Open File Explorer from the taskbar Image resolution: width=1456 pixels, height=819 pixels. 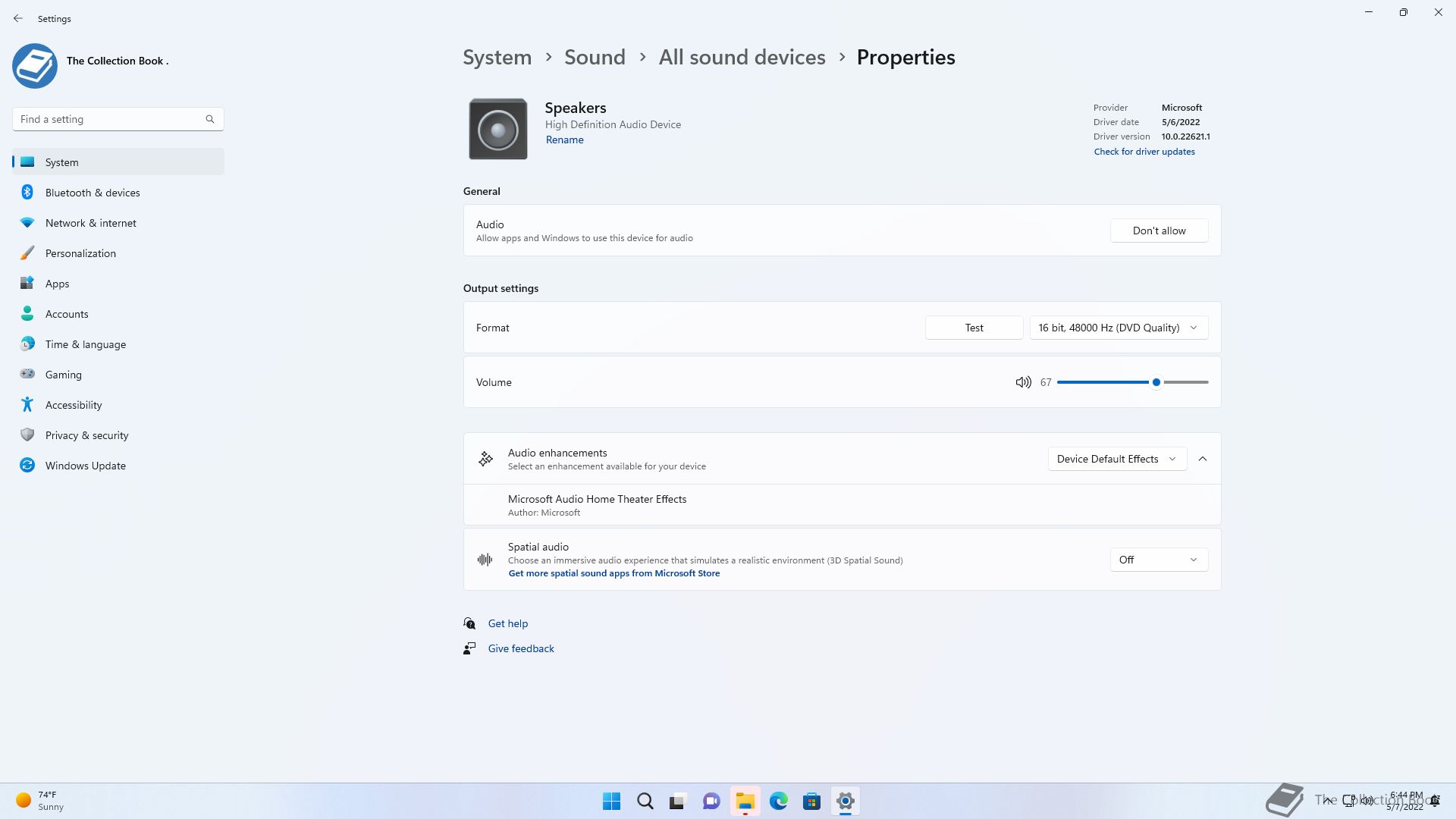[745, 801]
